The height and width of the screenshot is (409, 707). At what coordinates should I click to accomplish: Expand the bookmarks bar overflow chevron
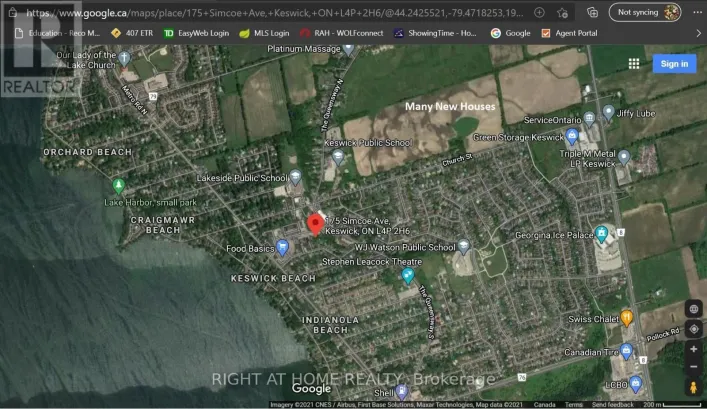point(697,33)
